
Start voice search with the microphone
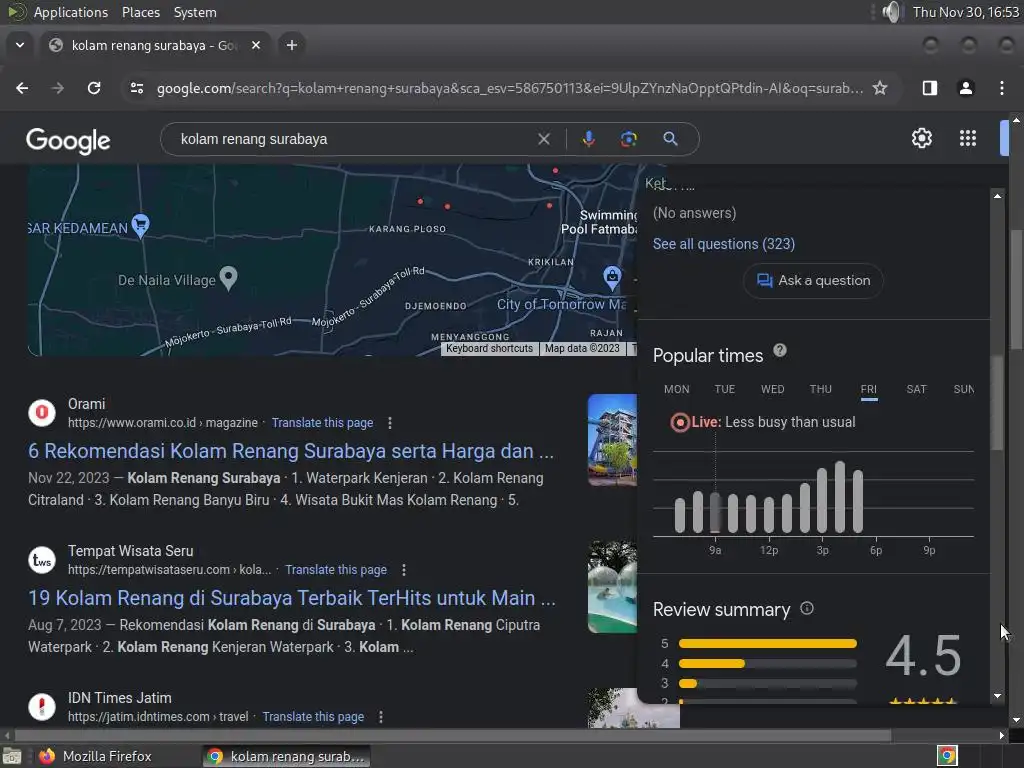pos(588,139)
